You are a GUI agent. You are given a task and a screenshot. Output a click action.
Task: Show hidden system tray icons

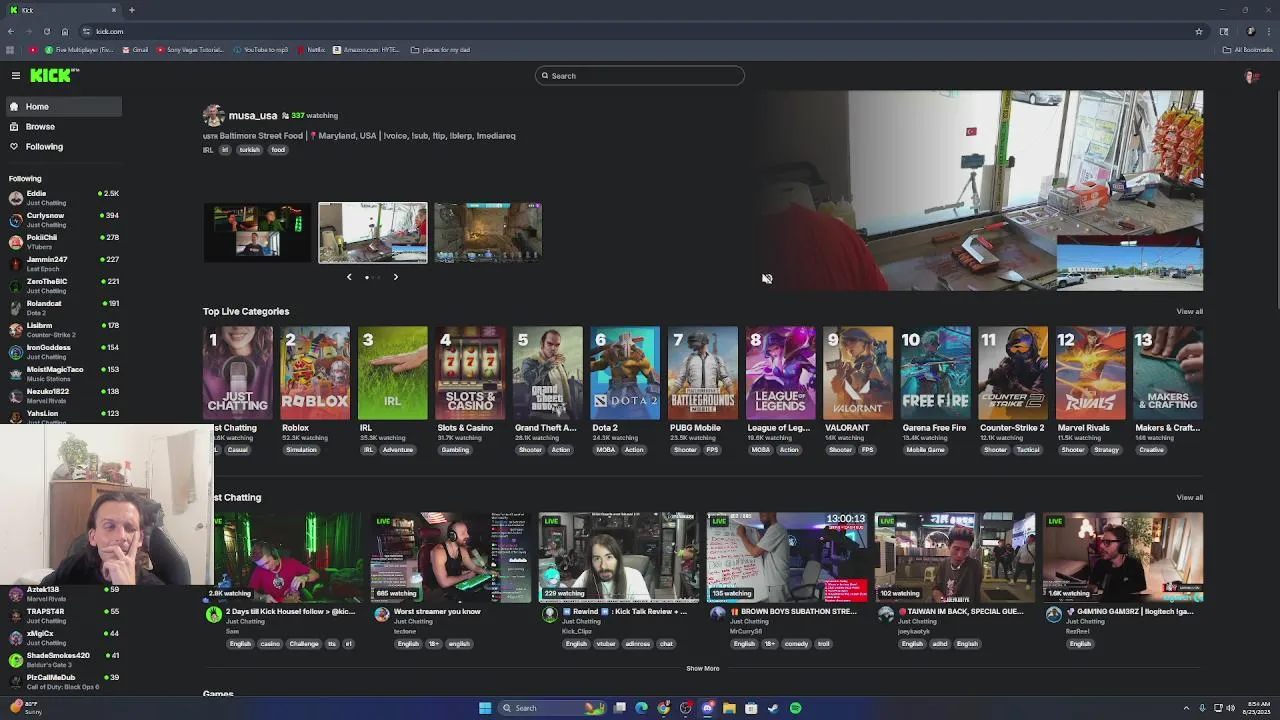(1186, 708)
